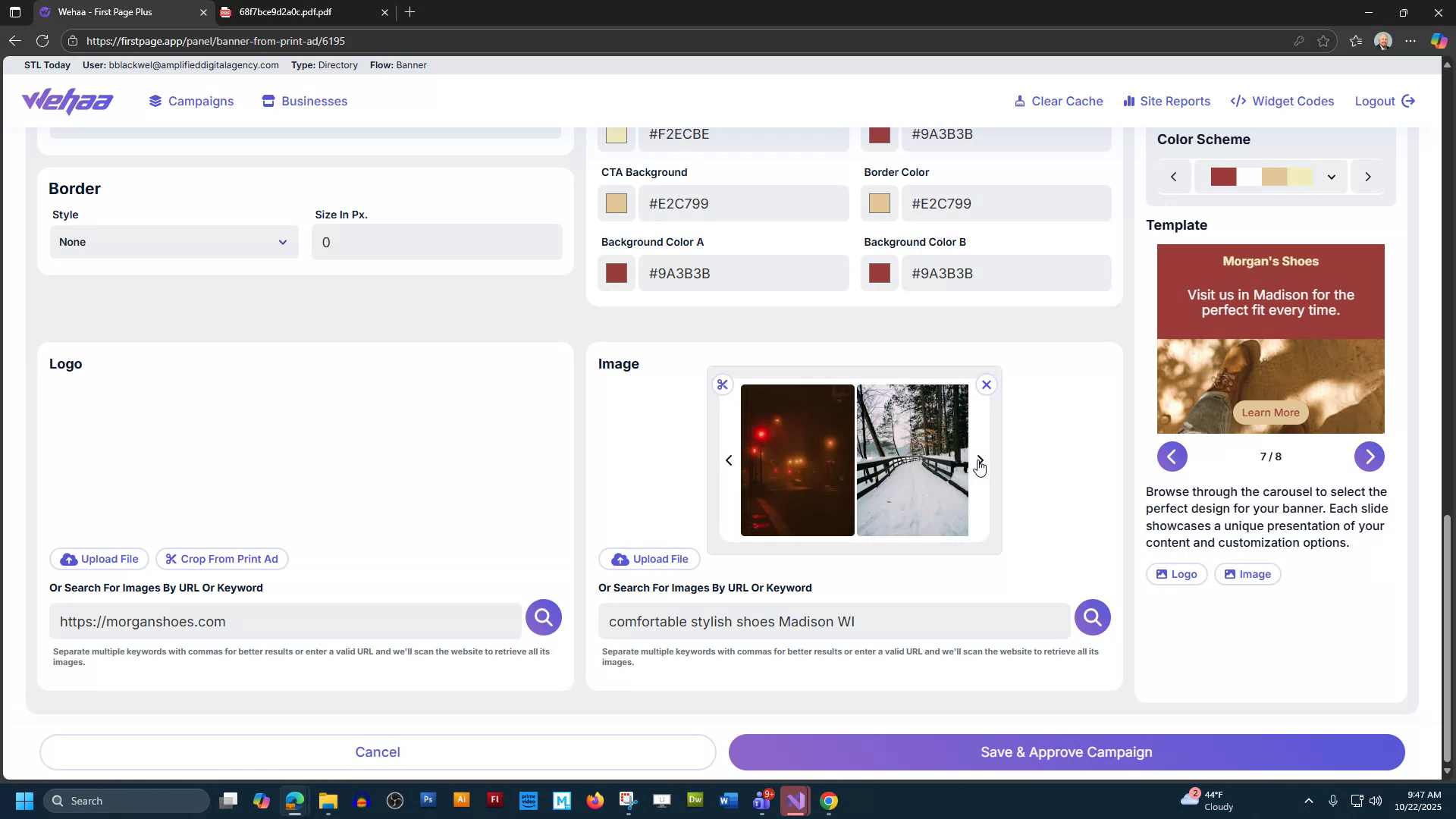Screen dimensions: 1456x819
Task: Open the Border Style dropdown showing None
Action: point(174,242)
